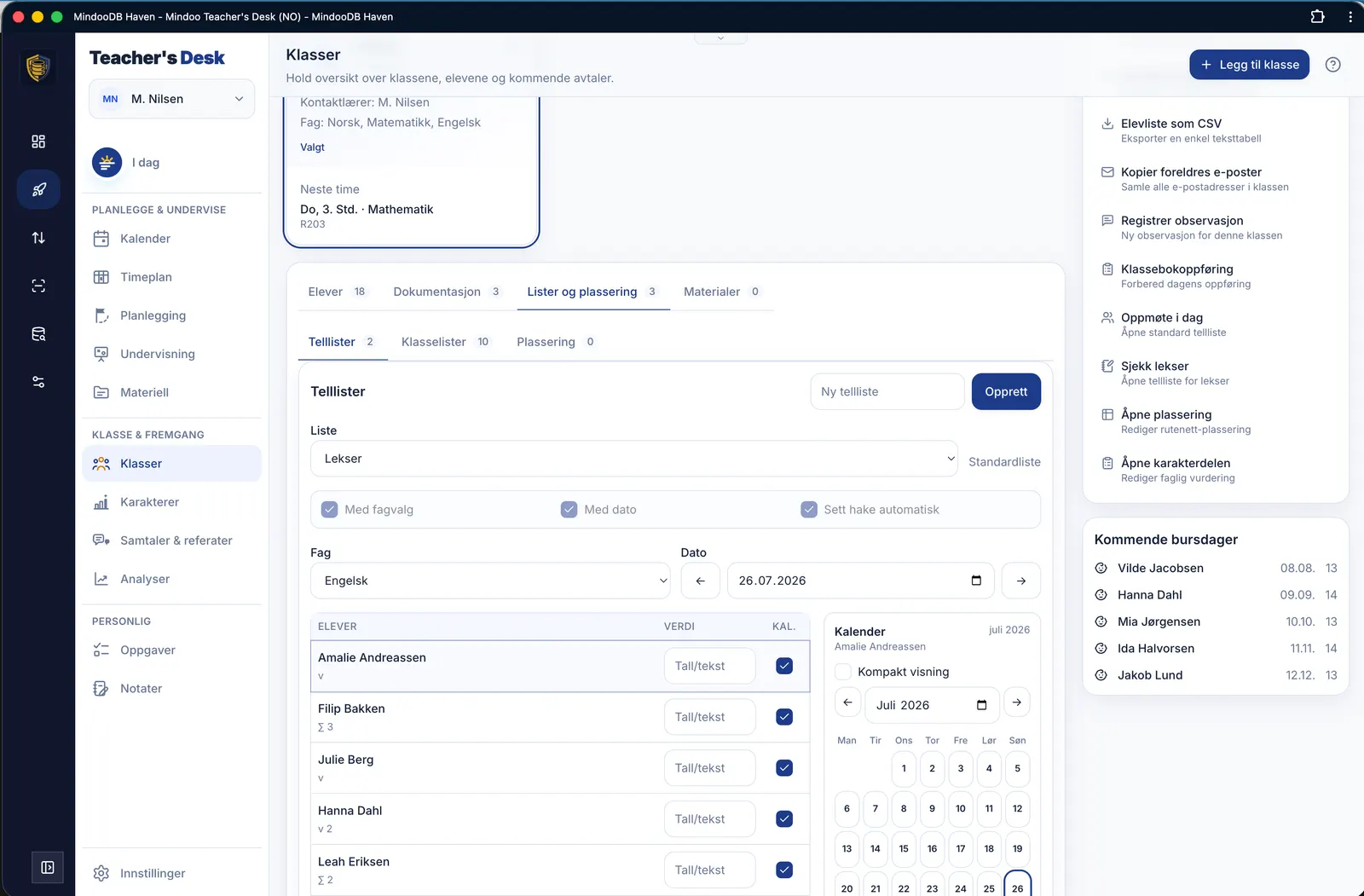The image size is (1364, 896).
Task: Open the dashboard grid icon in left rail
Action: coord(38,142)
